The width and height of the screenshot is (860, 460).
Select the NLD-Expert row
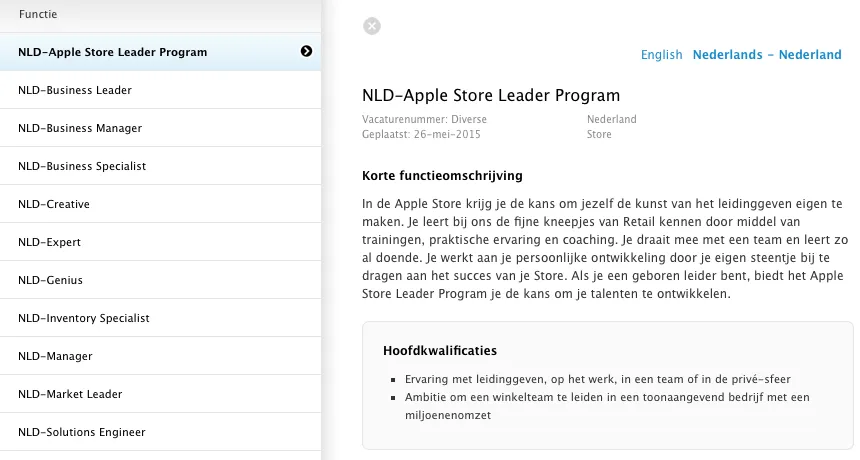click(160, 242)
